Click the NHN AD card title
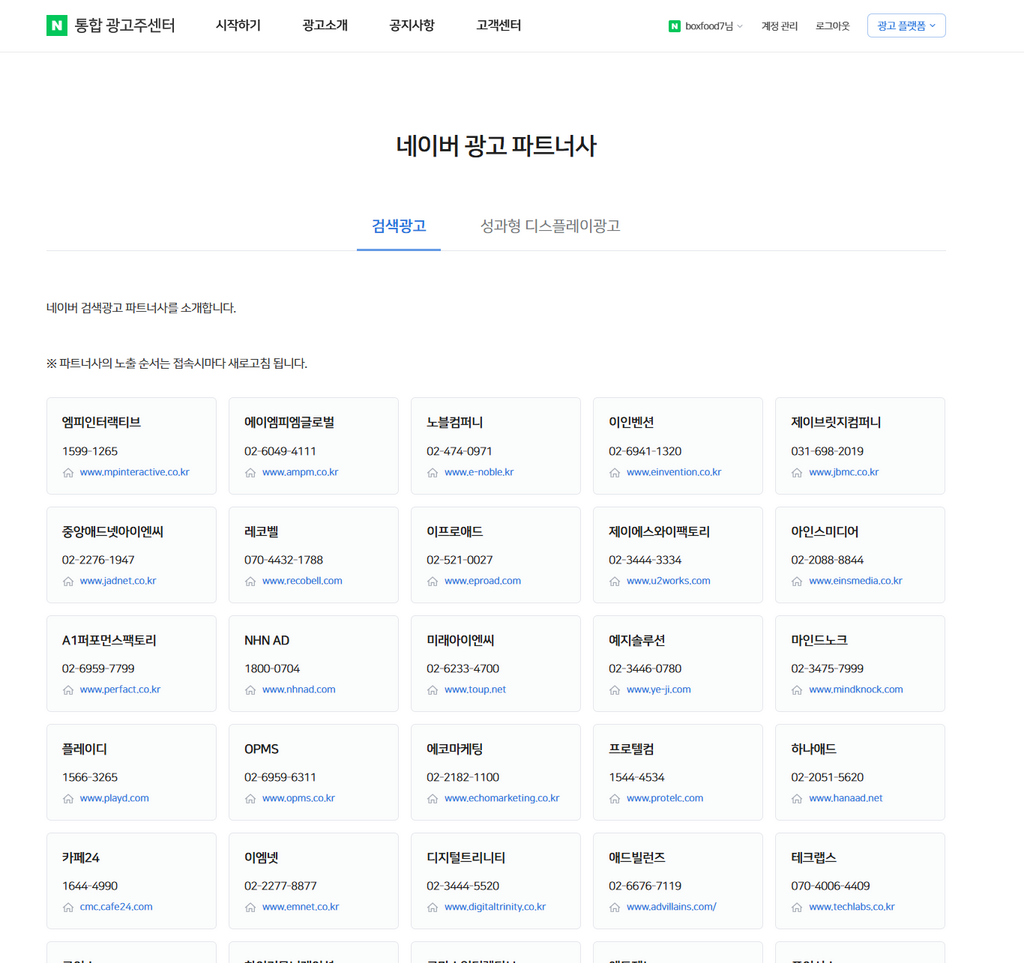Screen dimensions: 1024x963 (266, 640)
